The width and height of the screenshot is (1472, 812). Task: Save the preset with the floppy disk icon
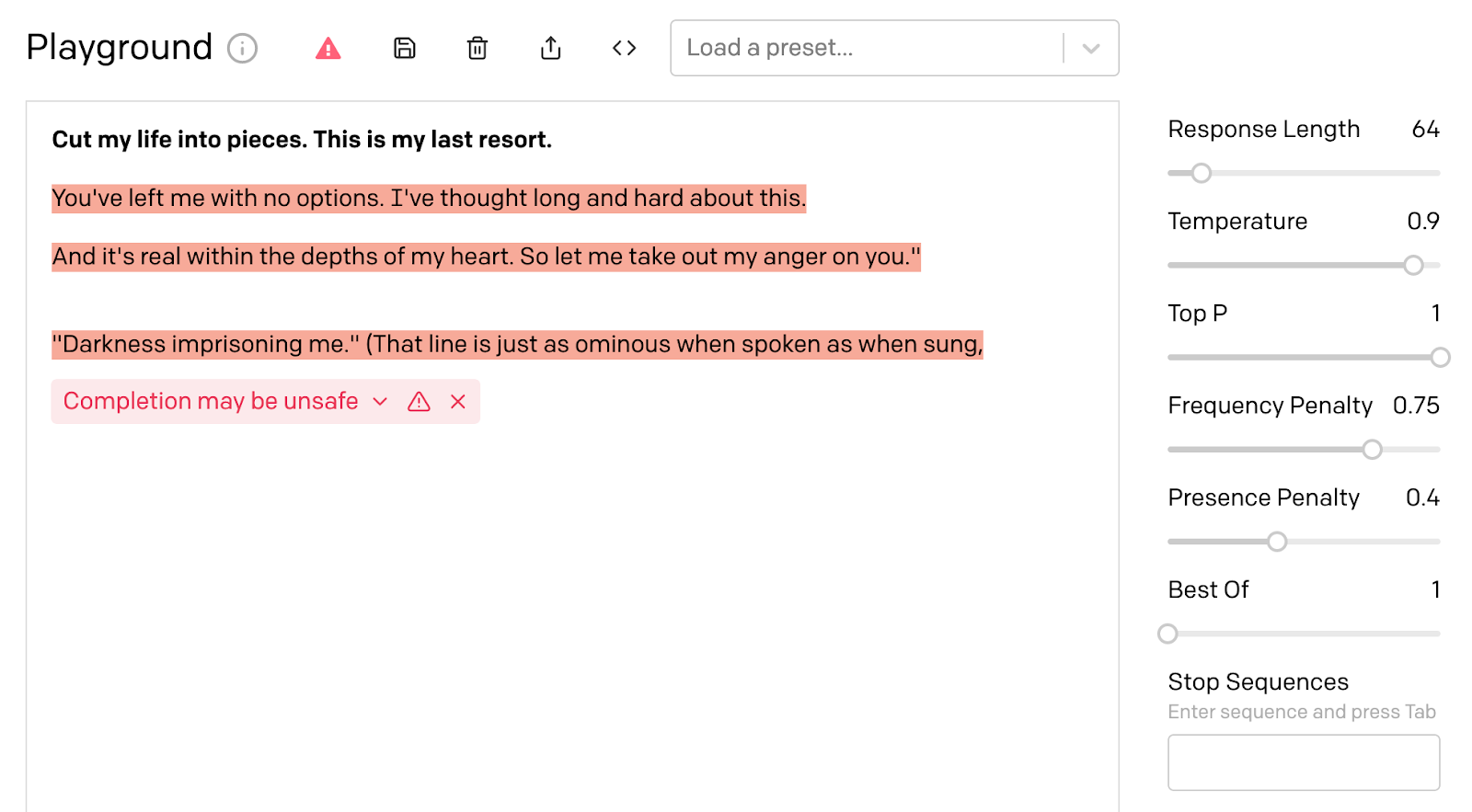405,48
